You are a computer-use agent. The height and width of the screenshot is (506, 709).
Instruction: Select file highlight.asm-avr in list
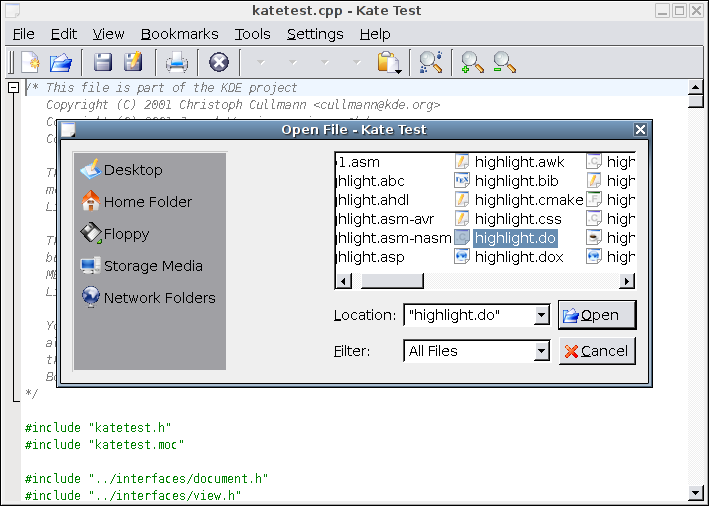[385, 219]
